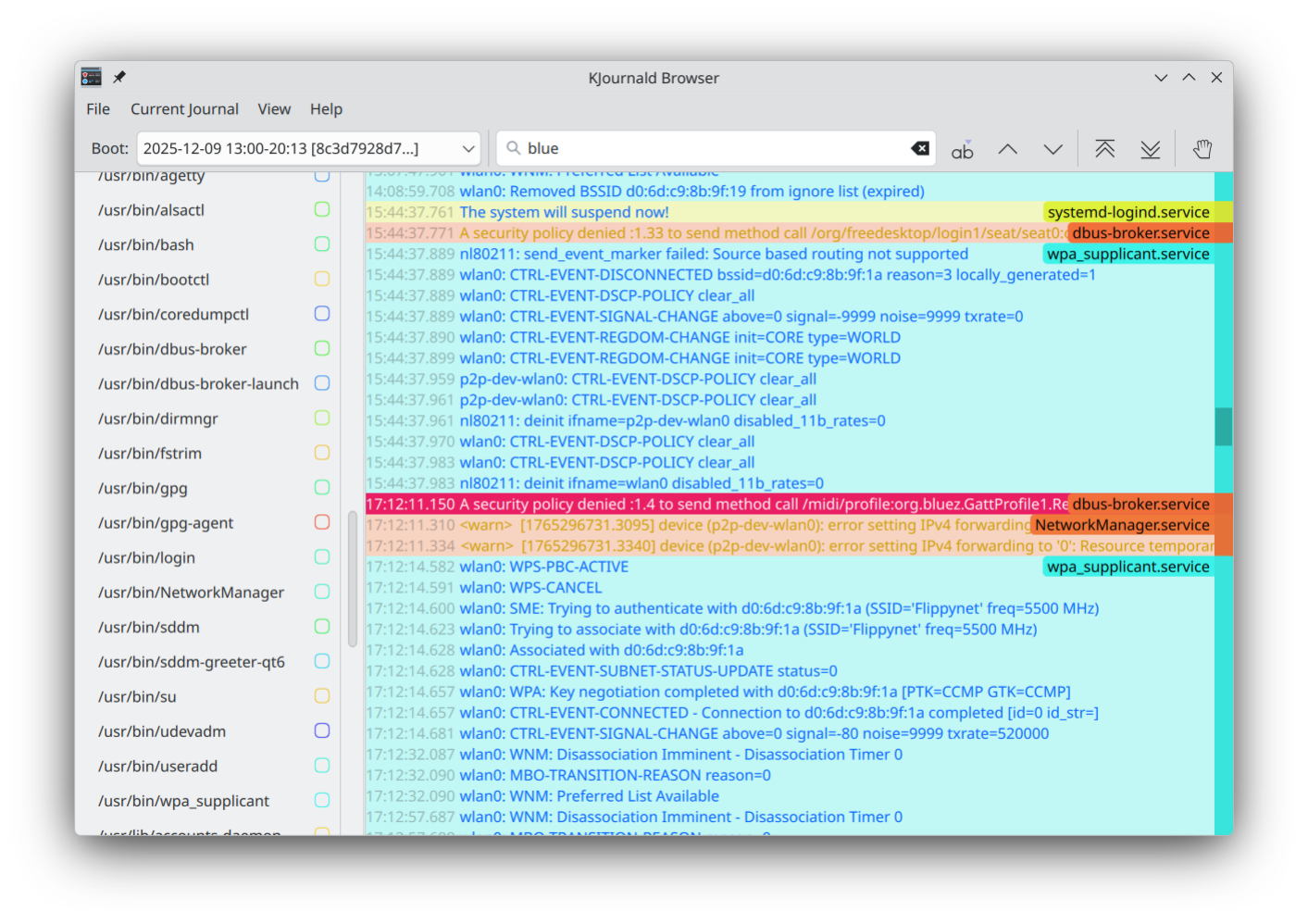Select the 'The system will suspend now!' log entry
The width and height of the screenshot is (1308, 924).
coord(564,212)
